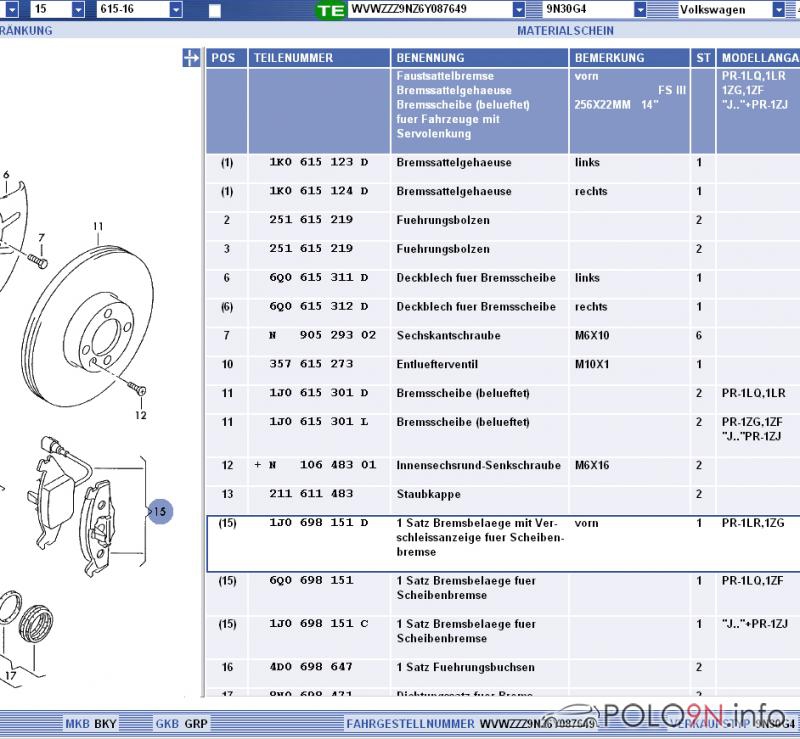The width and height of the screenshot is (800, 739).
Task: Click the POS column header
Action: 227,58
